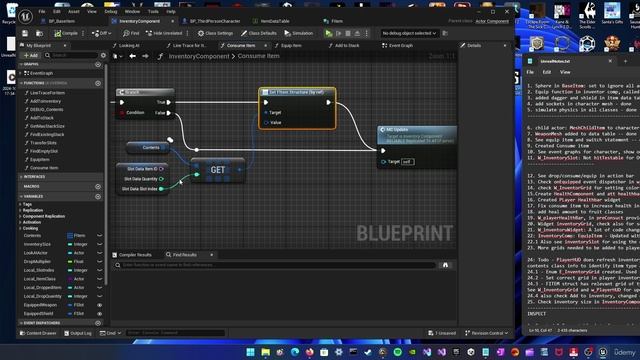Toggle visibility eye for DropMultiplier variable
640x360 pixels.
tap(99, 262)
